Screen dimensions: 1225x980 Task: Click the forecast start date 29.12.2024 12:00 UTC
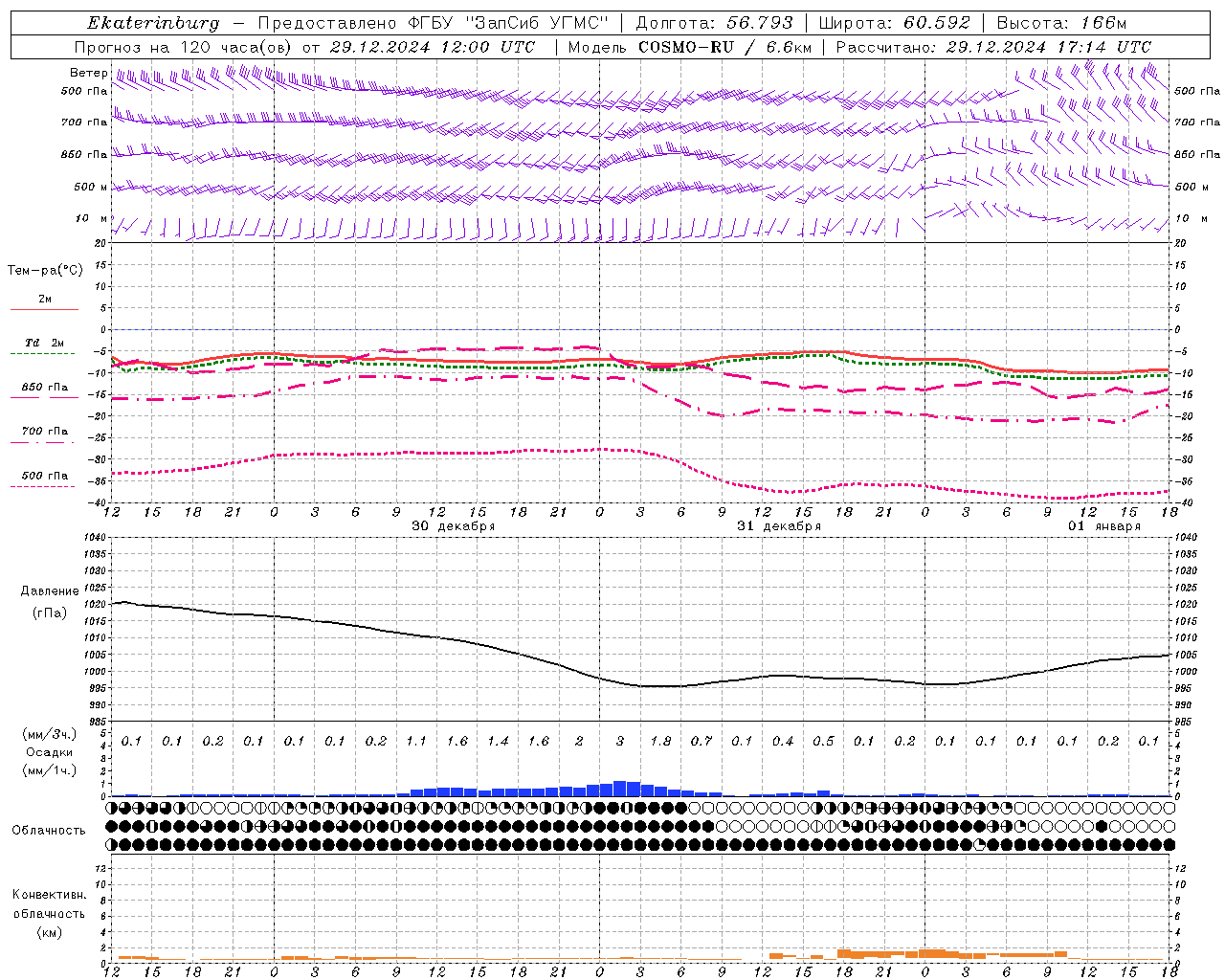click(x=433, y=47)
